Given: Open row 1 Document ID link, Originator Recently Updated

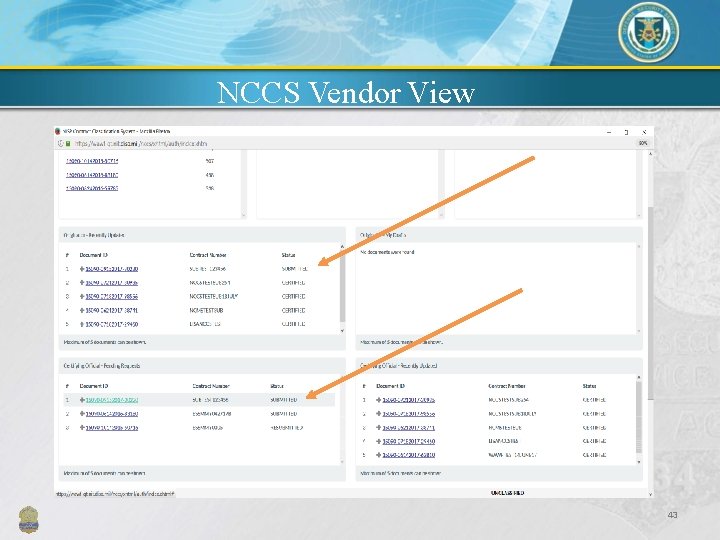Looking at the screenshot, I should pos(112,269).
